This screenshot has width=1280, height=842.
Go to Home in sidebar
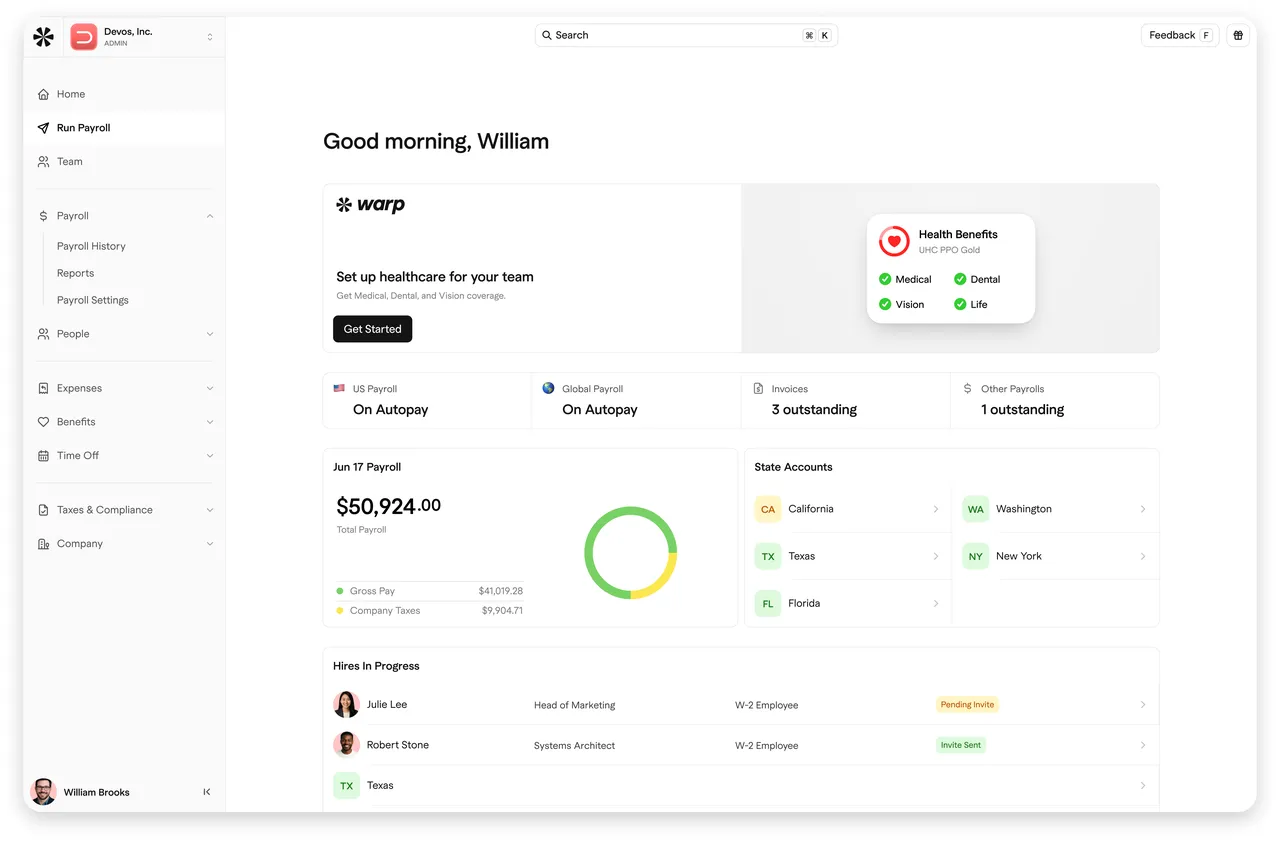tap(125, 94)
